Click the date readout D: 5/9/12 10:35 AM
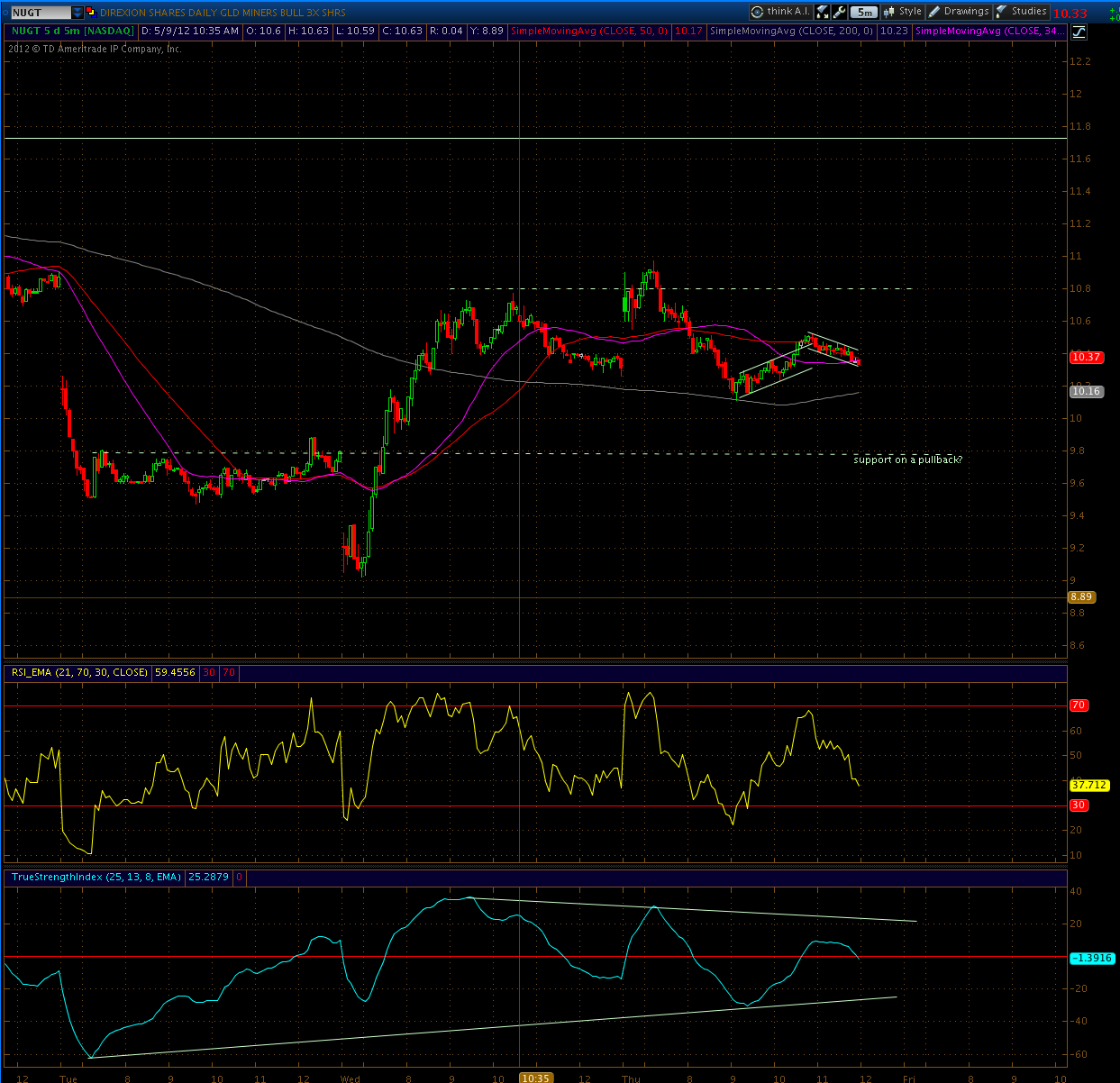This screenshot has width=1120, height=1083. (189, 31)
